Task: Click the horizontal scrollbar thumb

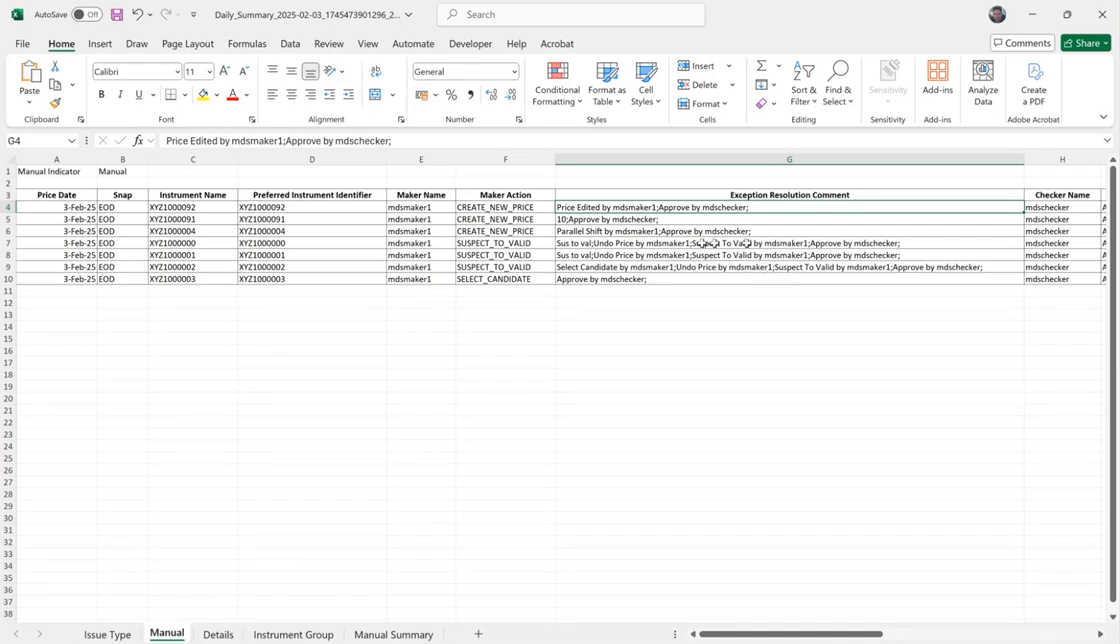Action: (x=791, y=634)
